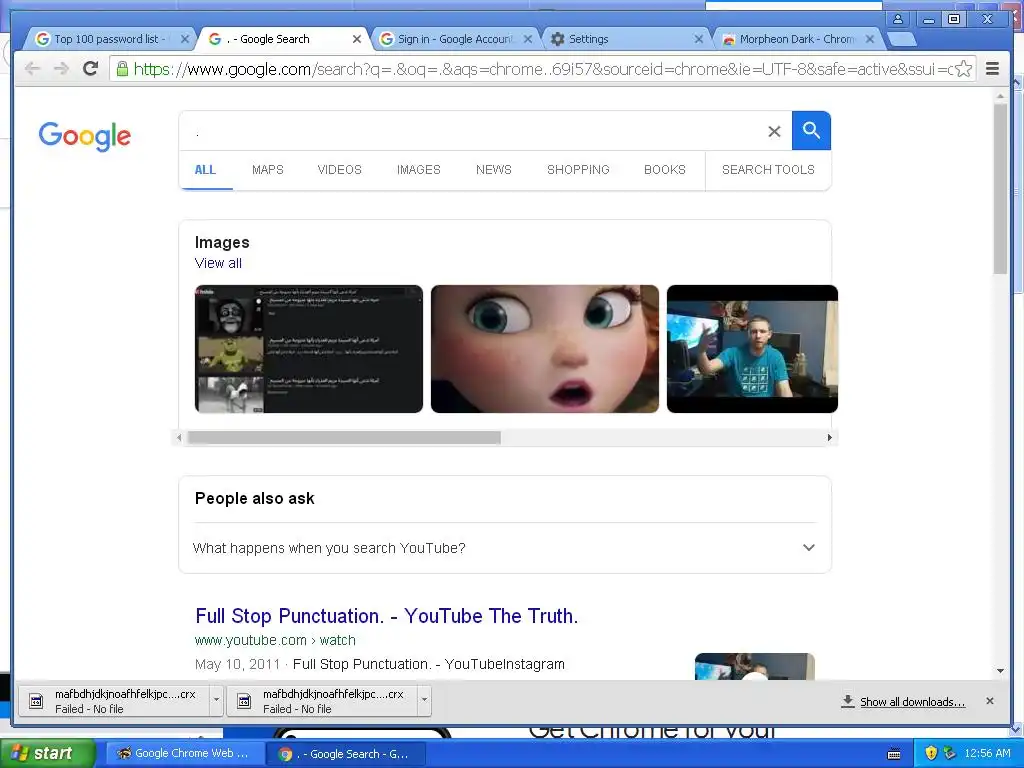Open the Windows Start menu
1024x768 pixels.
48,753
